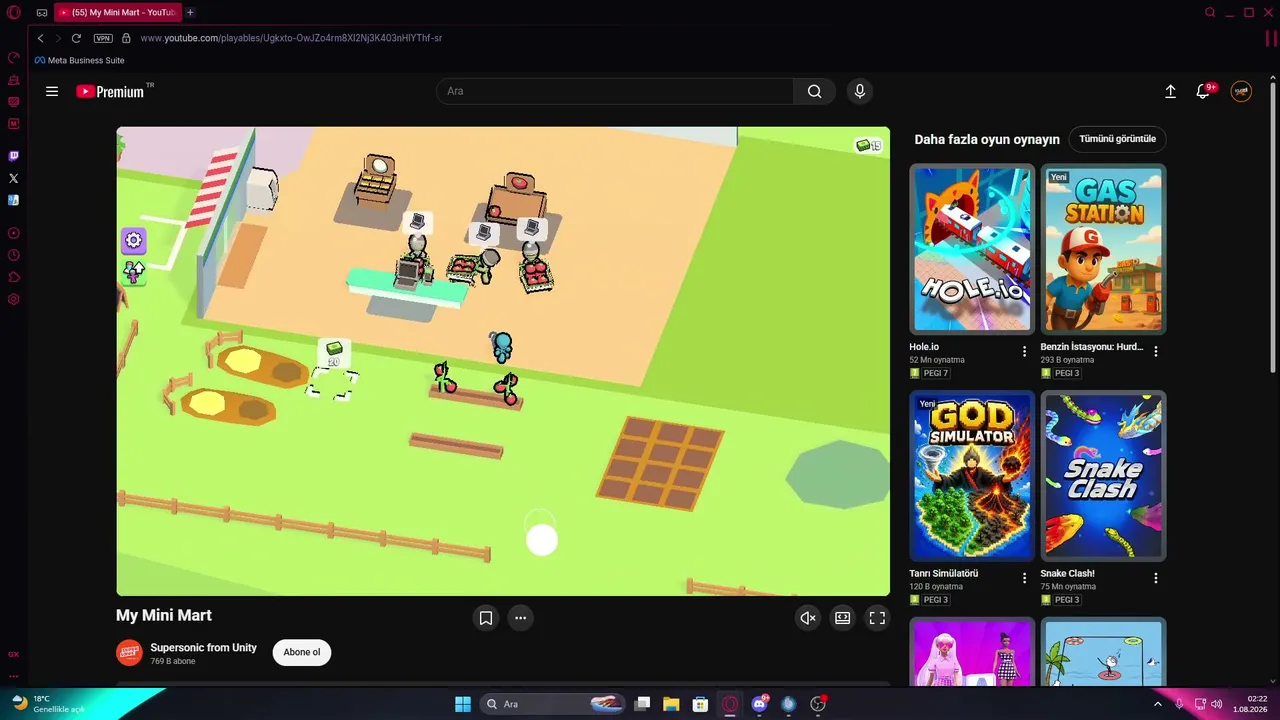Open the YouTube account avatar menu
This screenshot has height=720, width=1280.
click(1241, 91)
